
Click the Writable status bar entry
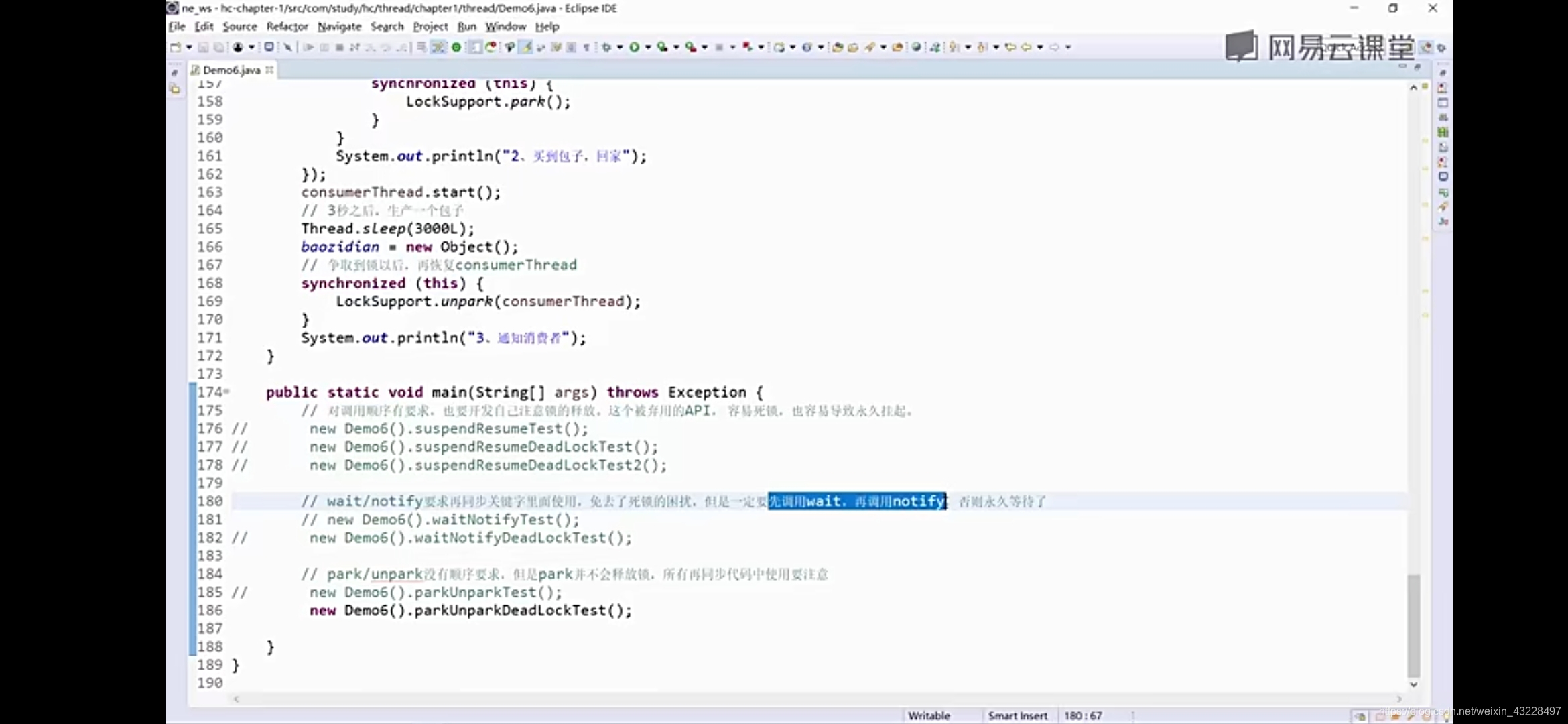pyautogui.click(x=929, y=715)
